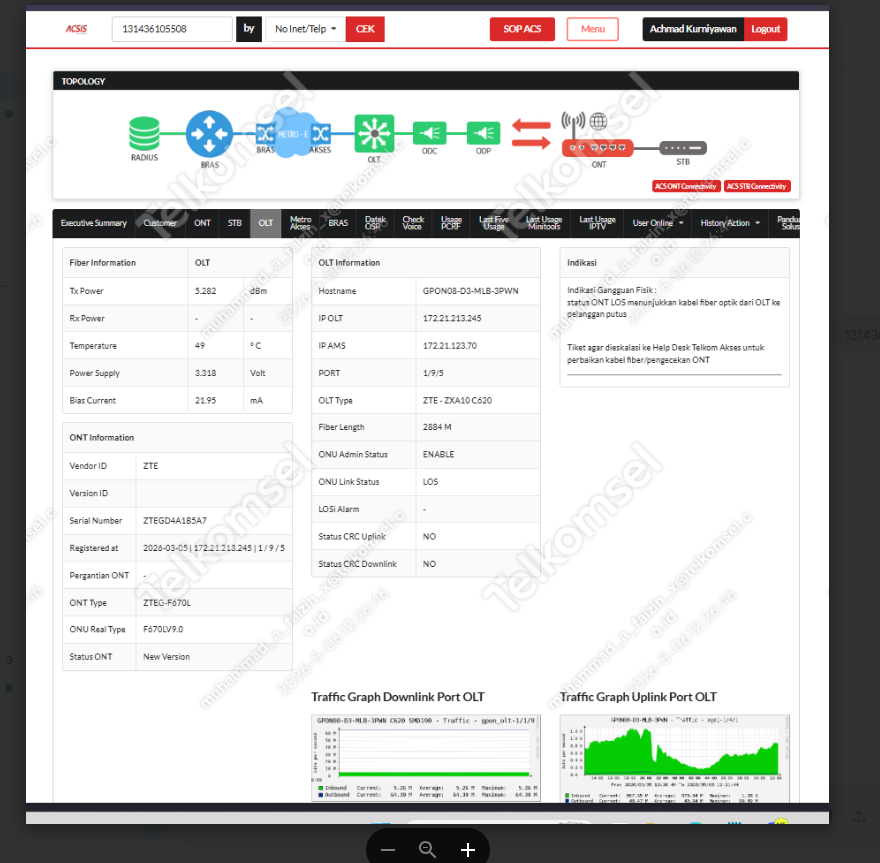Click the serial number ZTEGD4A1B5A7
The width and height of the screenshot is (880, 863).
tap(175, 521)
